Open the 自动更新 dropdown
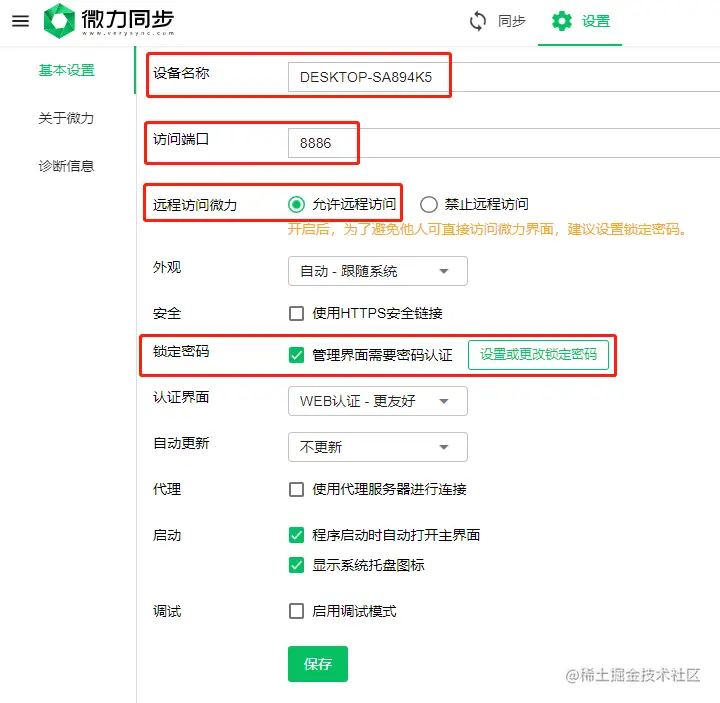Viewport: 720px width, 703px height. coord(377,447)
